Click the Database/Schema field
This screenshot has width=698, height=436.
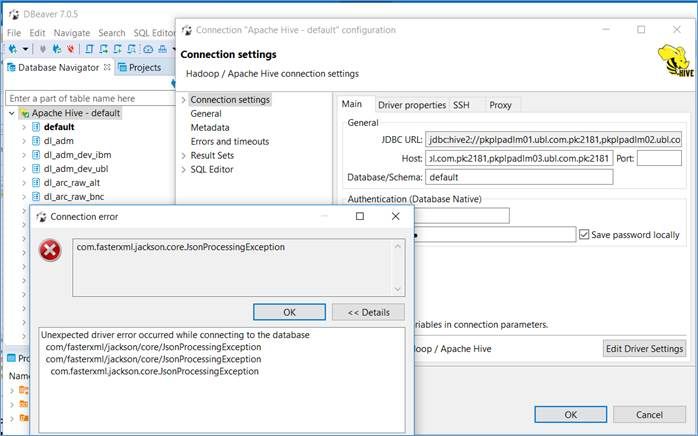(x=519, y=177)
